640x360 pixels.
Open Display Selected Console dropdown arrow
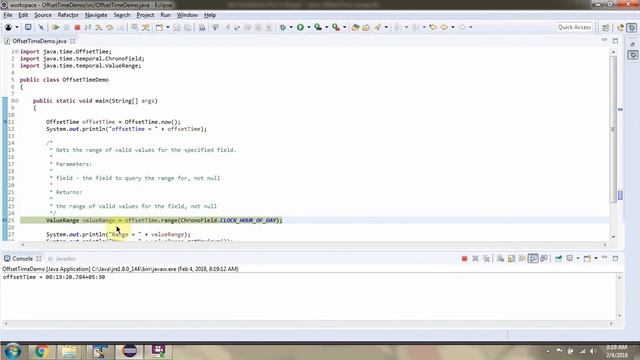(x=578, y=258)
